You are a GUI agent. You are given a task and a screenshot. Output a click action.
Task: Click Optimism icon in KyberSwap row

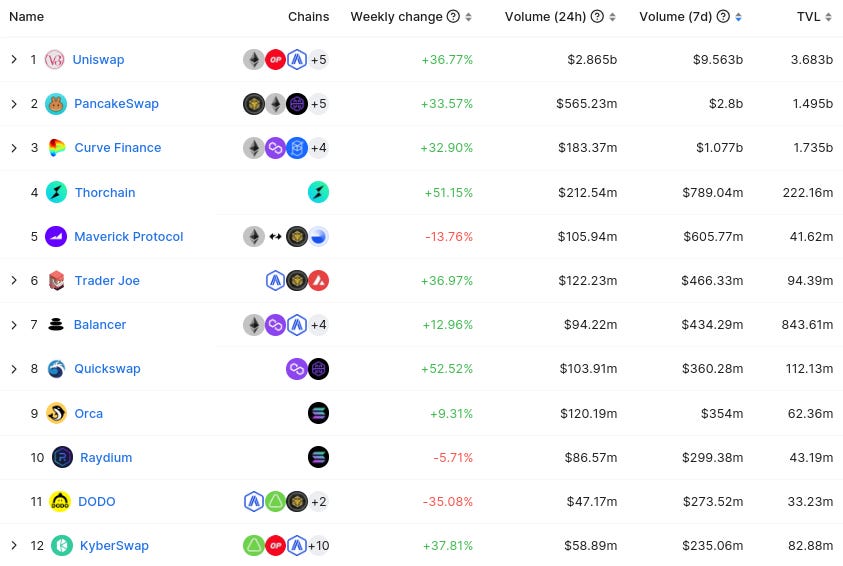point(275,546)
